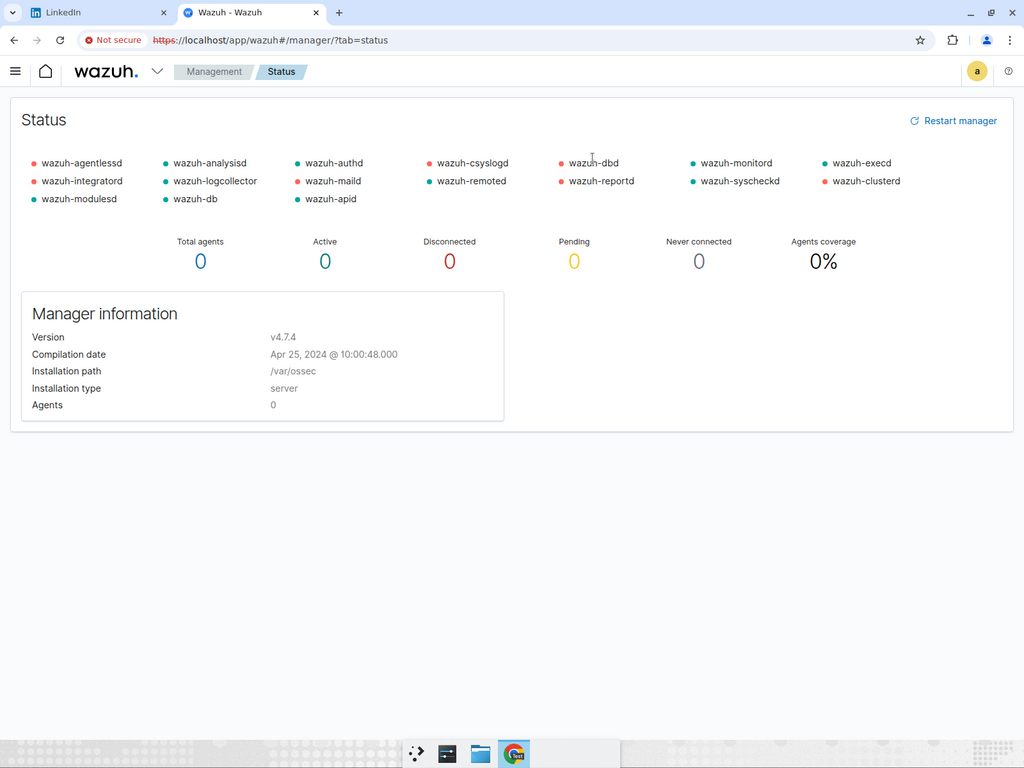Click the wazuh logo
1024x768 pixels.
point(106,71)
